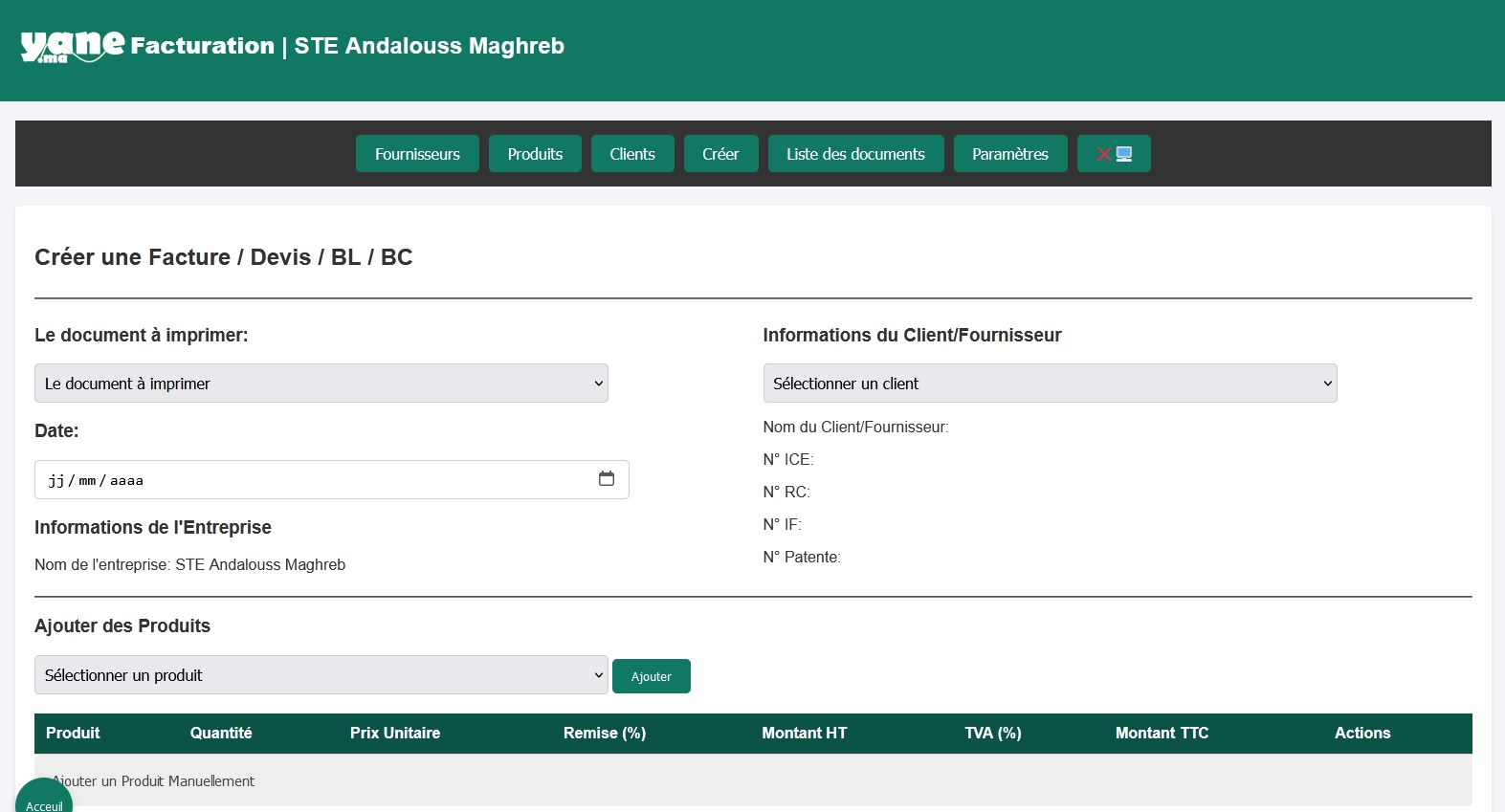Viewport: 1505px width, 812px height.
Task: Click the 'Actions' column header
Action: tap(1362, 733)
